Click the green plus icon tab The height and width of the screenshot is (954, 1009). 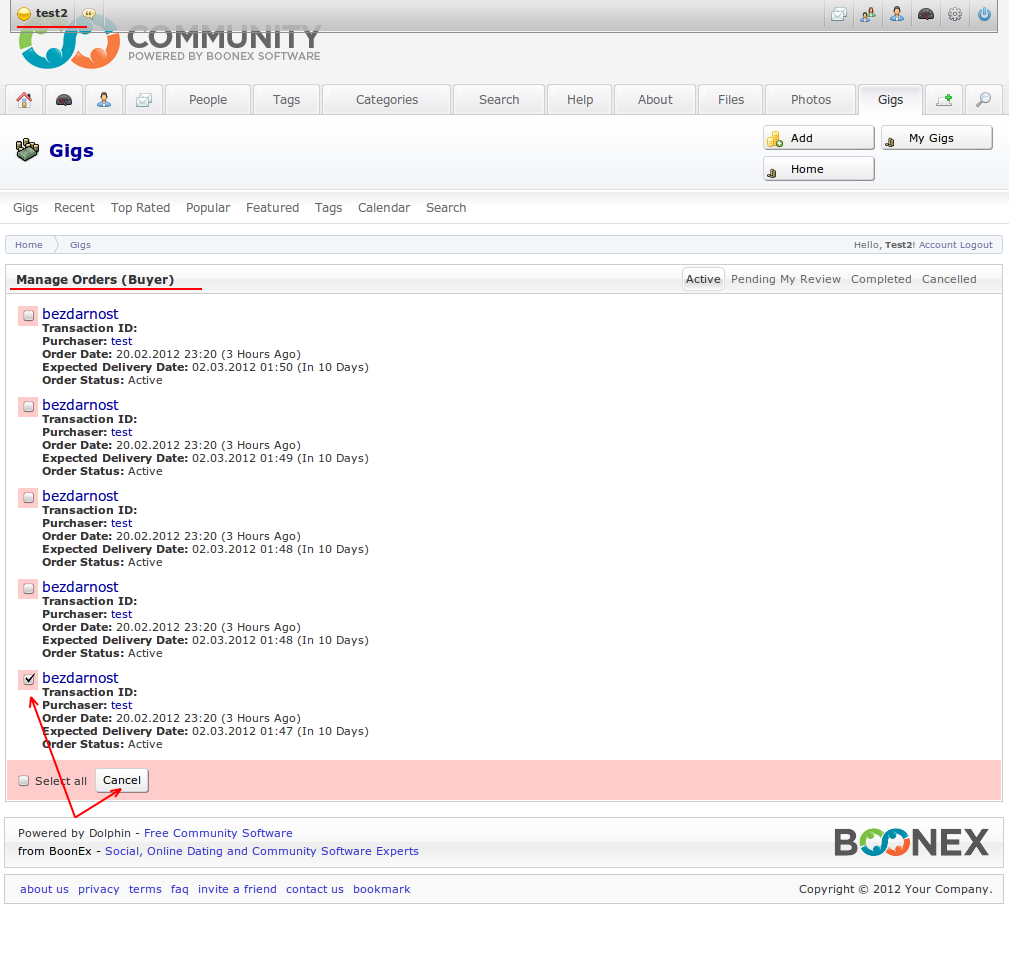943,100
